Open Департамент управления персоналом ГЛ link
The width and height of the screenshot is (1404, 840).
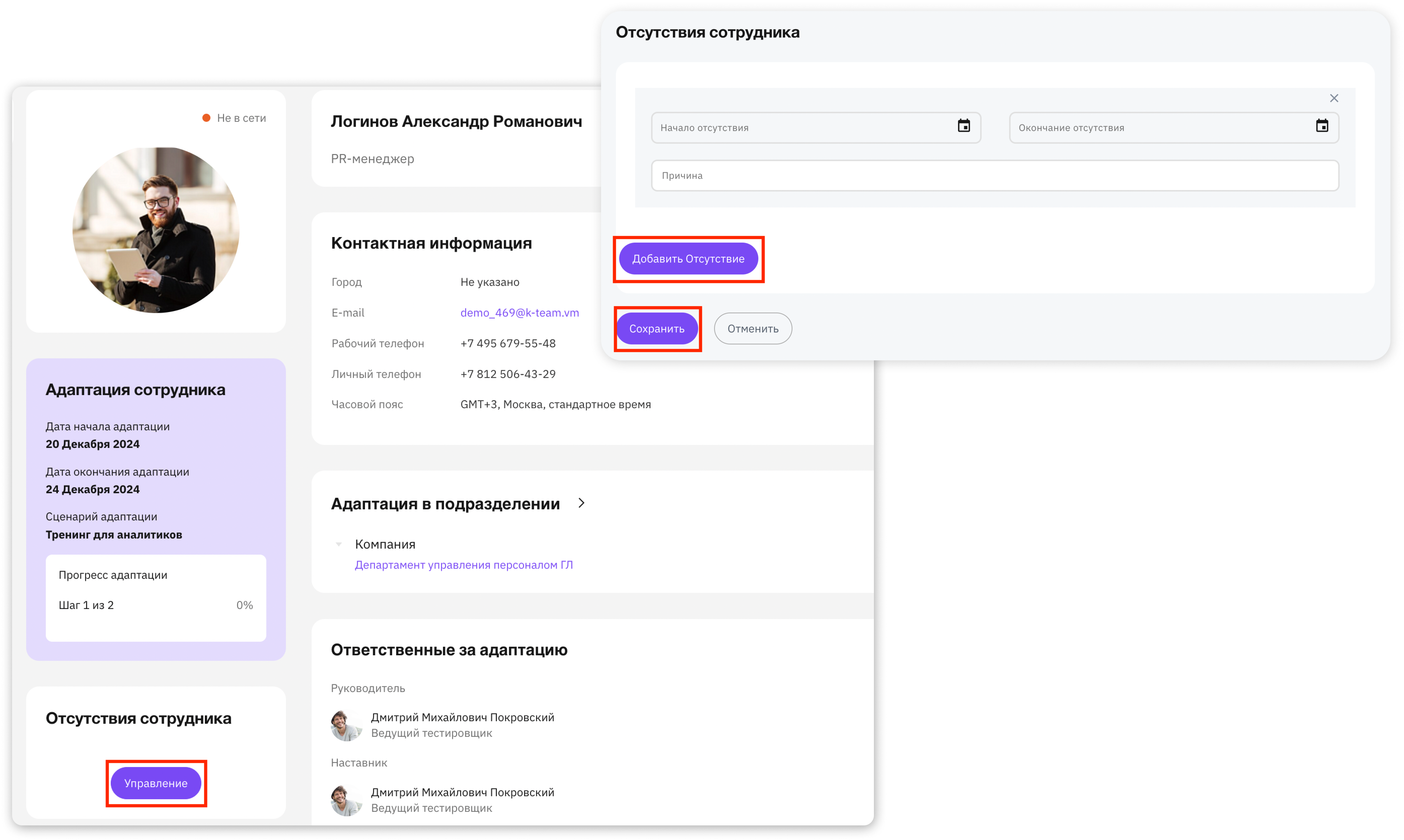click(x=464, y=564)
